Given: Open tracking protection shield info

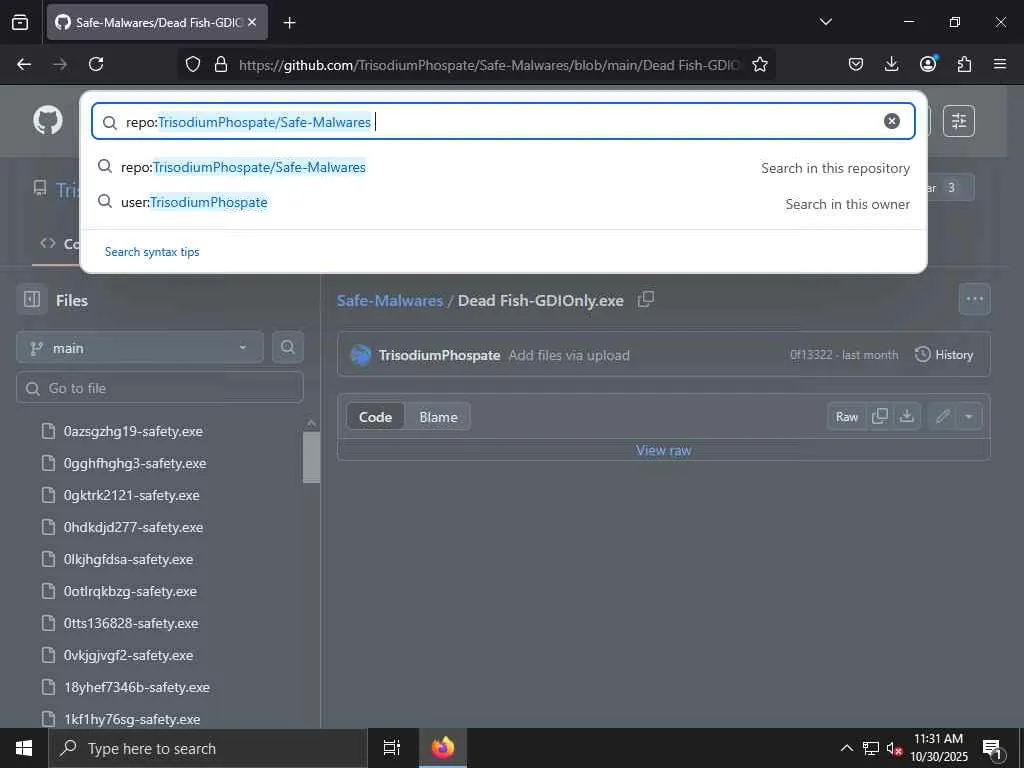Looking at the screenshot, I should tap(193, 64).
